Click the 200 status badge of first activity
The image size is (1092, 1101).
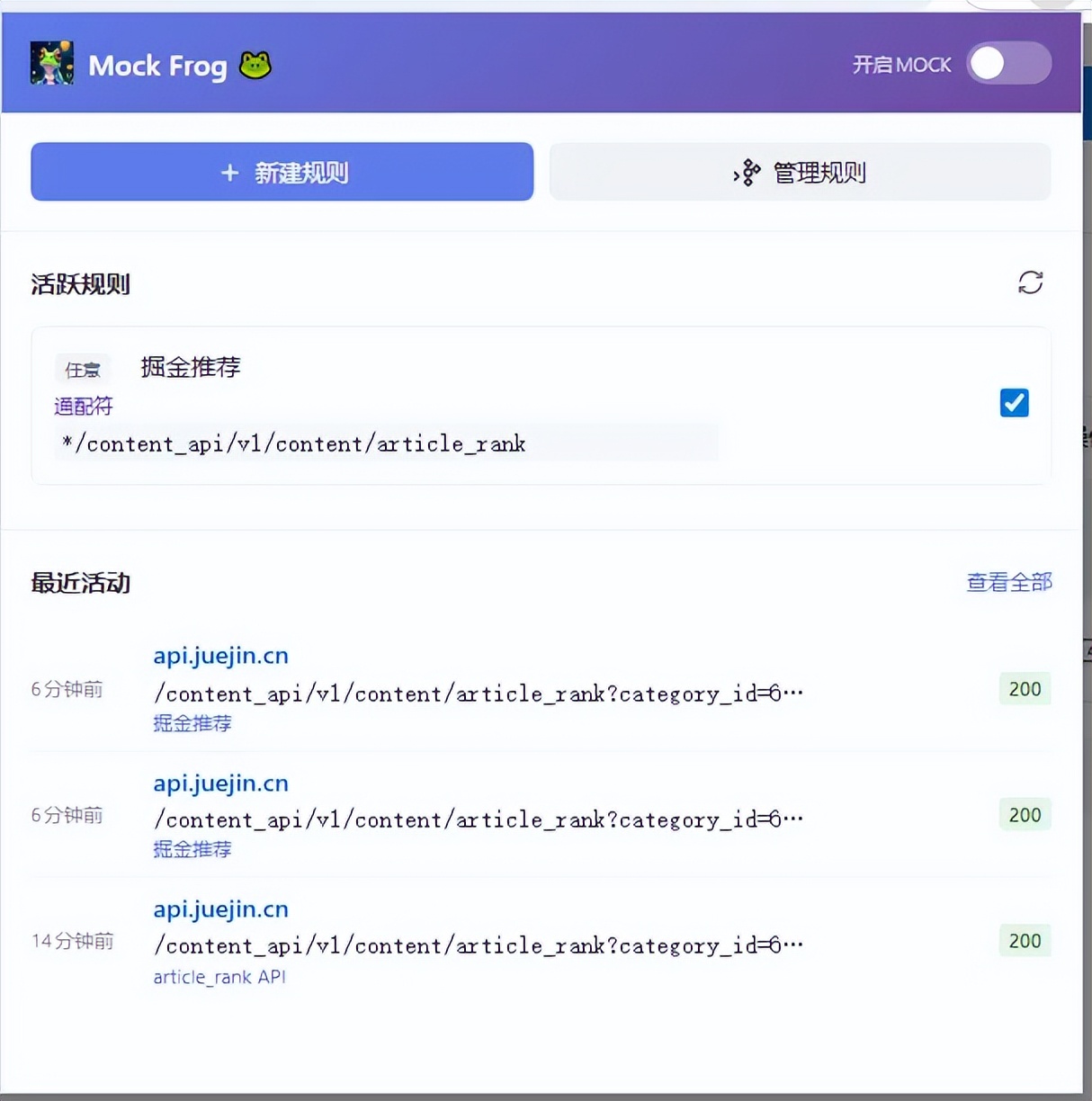click(1025, 689)
